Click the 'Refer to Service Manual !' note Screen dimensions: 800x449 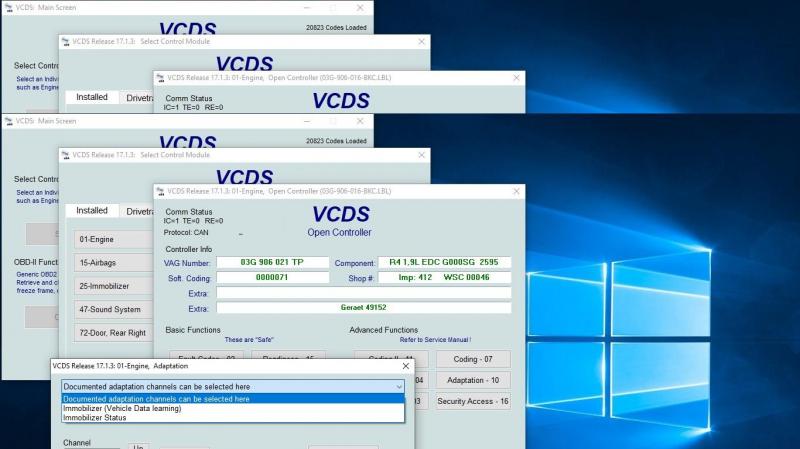click(435, 340)
